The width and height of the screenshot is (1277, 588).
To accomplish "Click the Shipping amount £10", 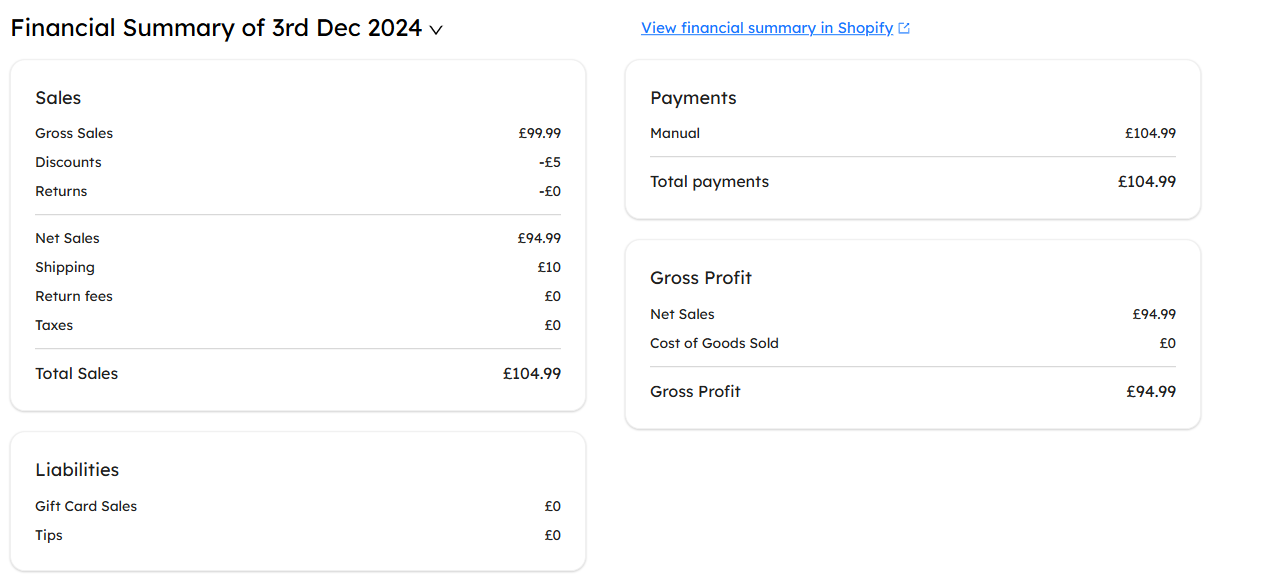I will click(x=549, y=267).
